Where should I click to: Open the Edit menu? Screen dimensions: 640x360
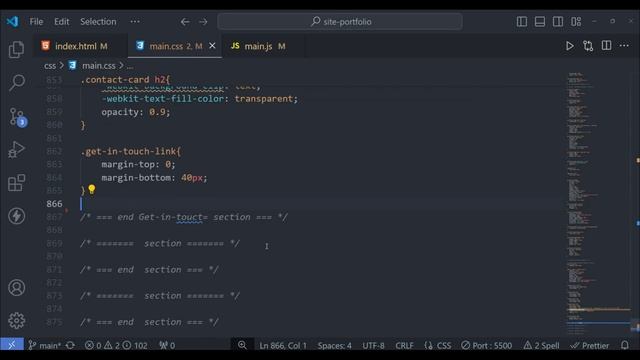point(62,22)
